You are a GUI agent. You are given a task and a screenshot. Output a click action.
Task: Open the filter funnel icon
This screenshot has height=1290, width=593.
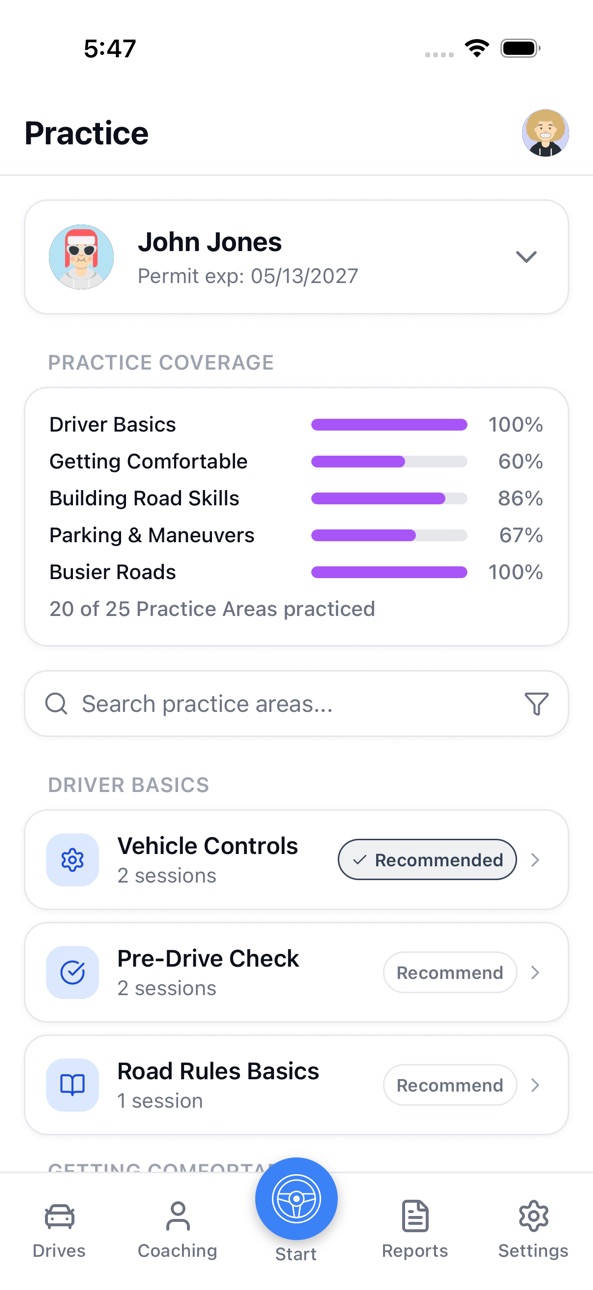pyautogui.click(x=537, y=704)
